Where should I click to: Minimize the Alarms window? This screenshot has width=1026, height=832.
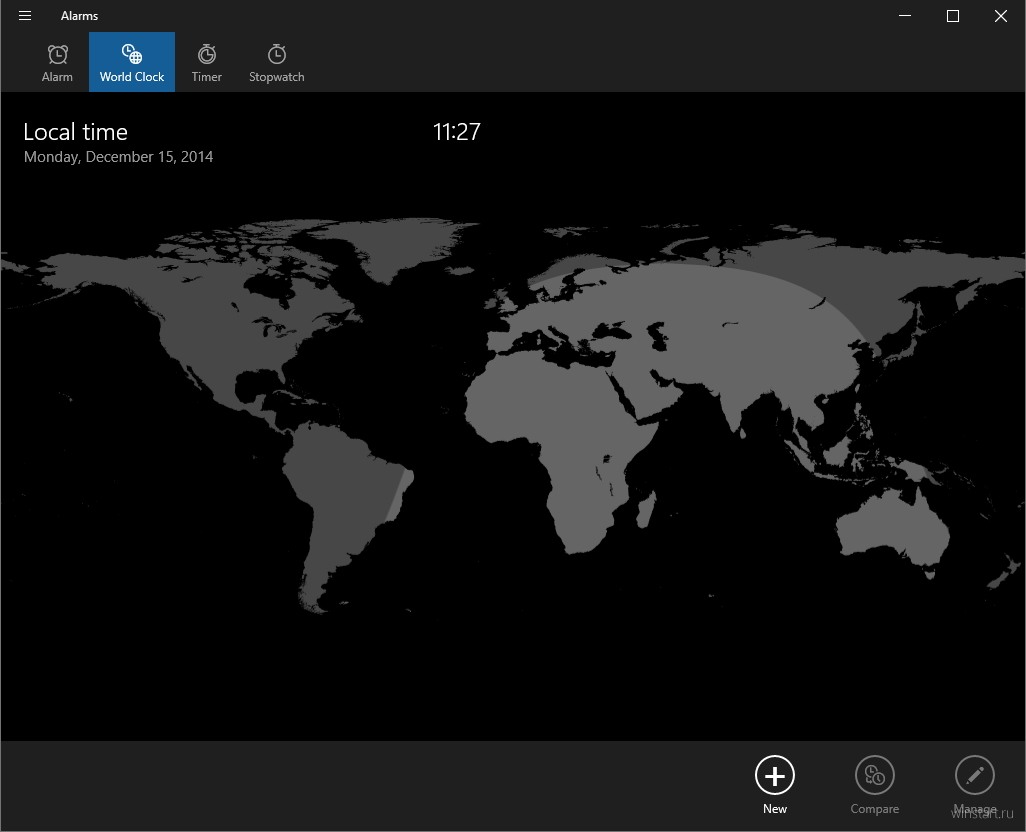point(905,16)
